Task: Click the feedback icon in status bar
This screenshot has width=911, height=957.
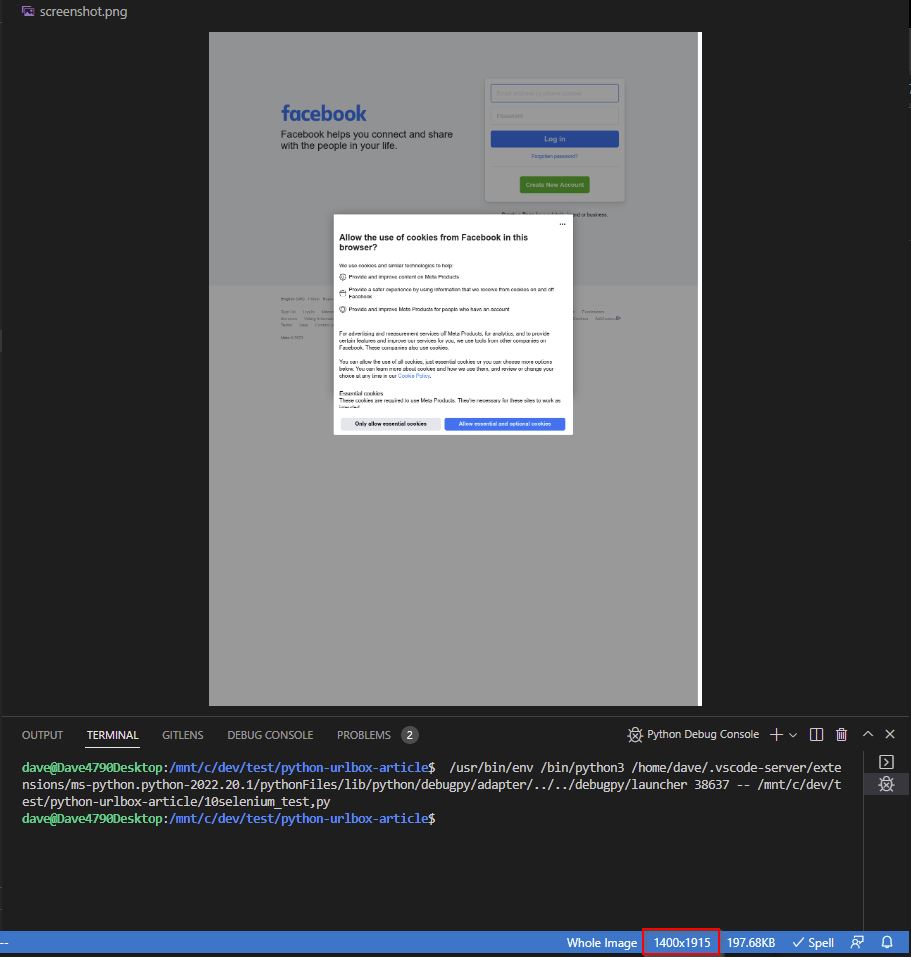Action: point(857,942)
